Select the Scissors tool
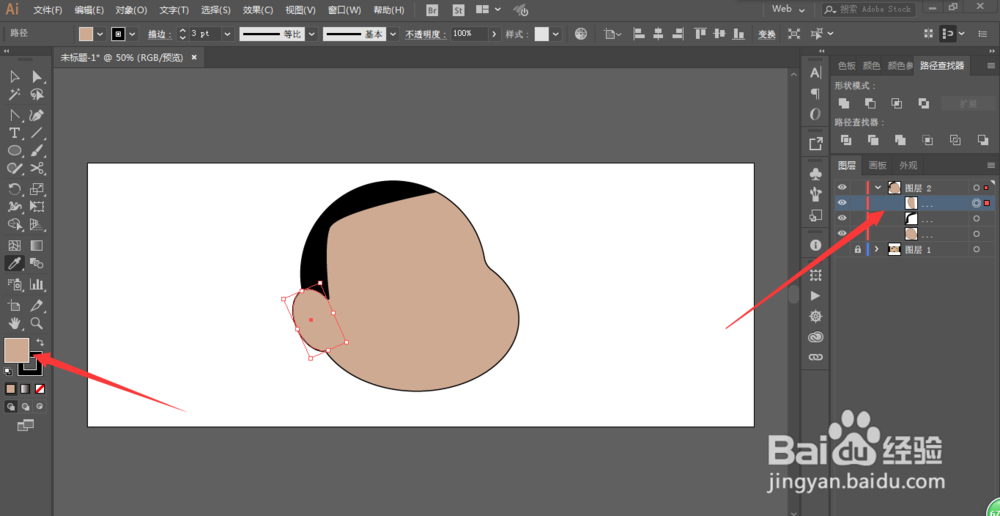This screenshot has height=516, width=1000. click(37, 168)
